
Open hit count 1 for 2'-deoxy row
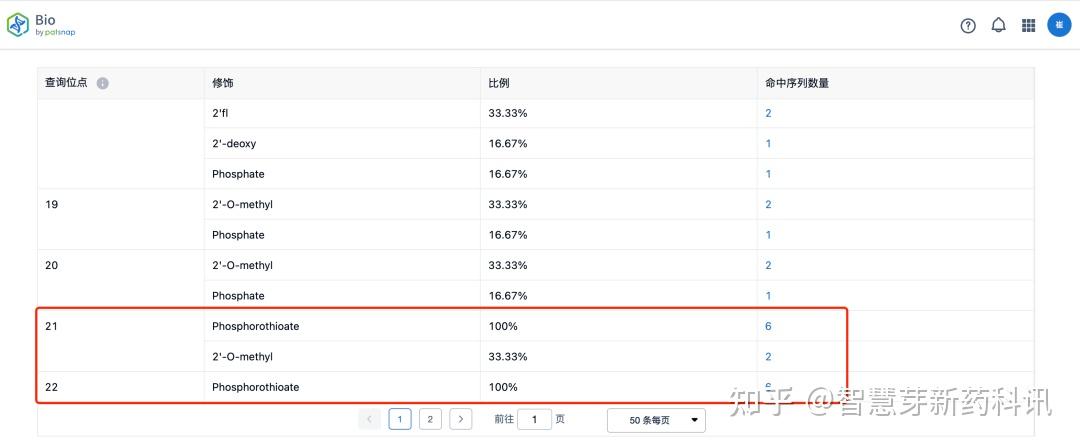[768, 144]
